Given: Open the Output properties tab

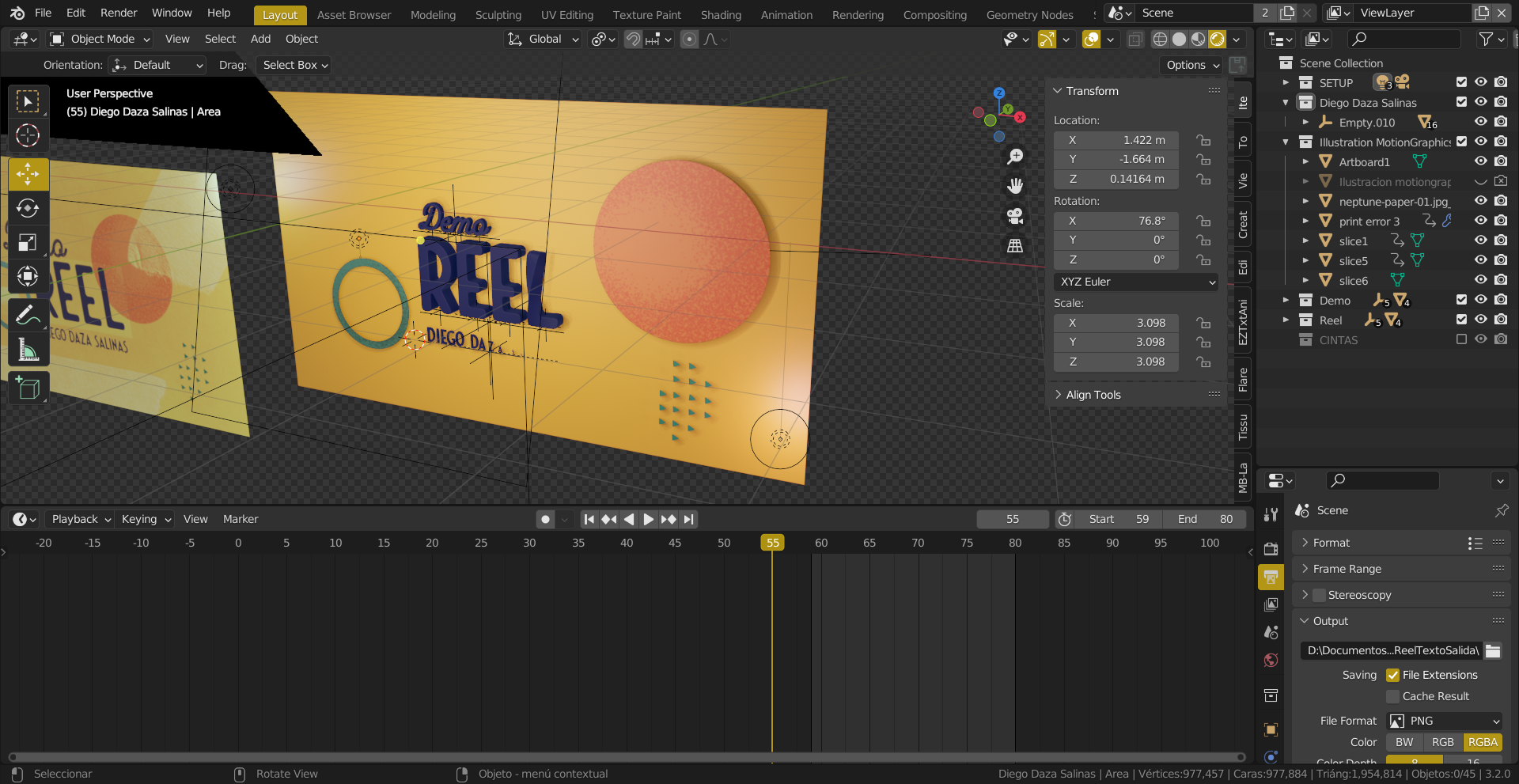Looking at the screenshot, I should pos(1271,577).
